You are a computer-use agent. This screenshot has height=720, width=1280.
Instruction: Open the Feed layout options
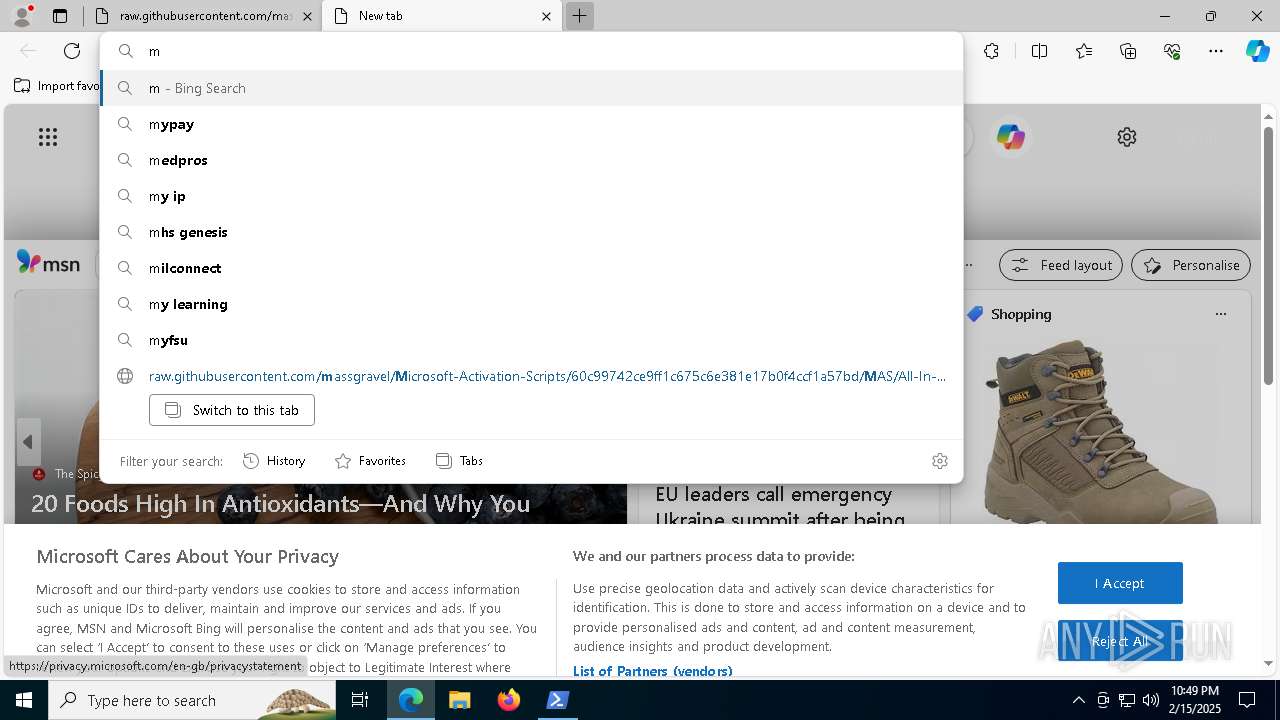point(1061,265)
